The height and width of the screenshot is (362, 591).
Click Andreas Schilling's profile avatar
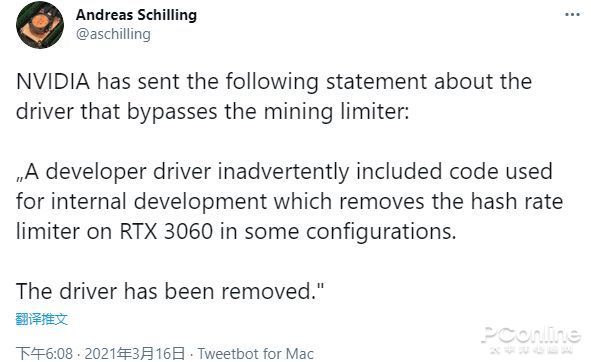coord(40,25)
